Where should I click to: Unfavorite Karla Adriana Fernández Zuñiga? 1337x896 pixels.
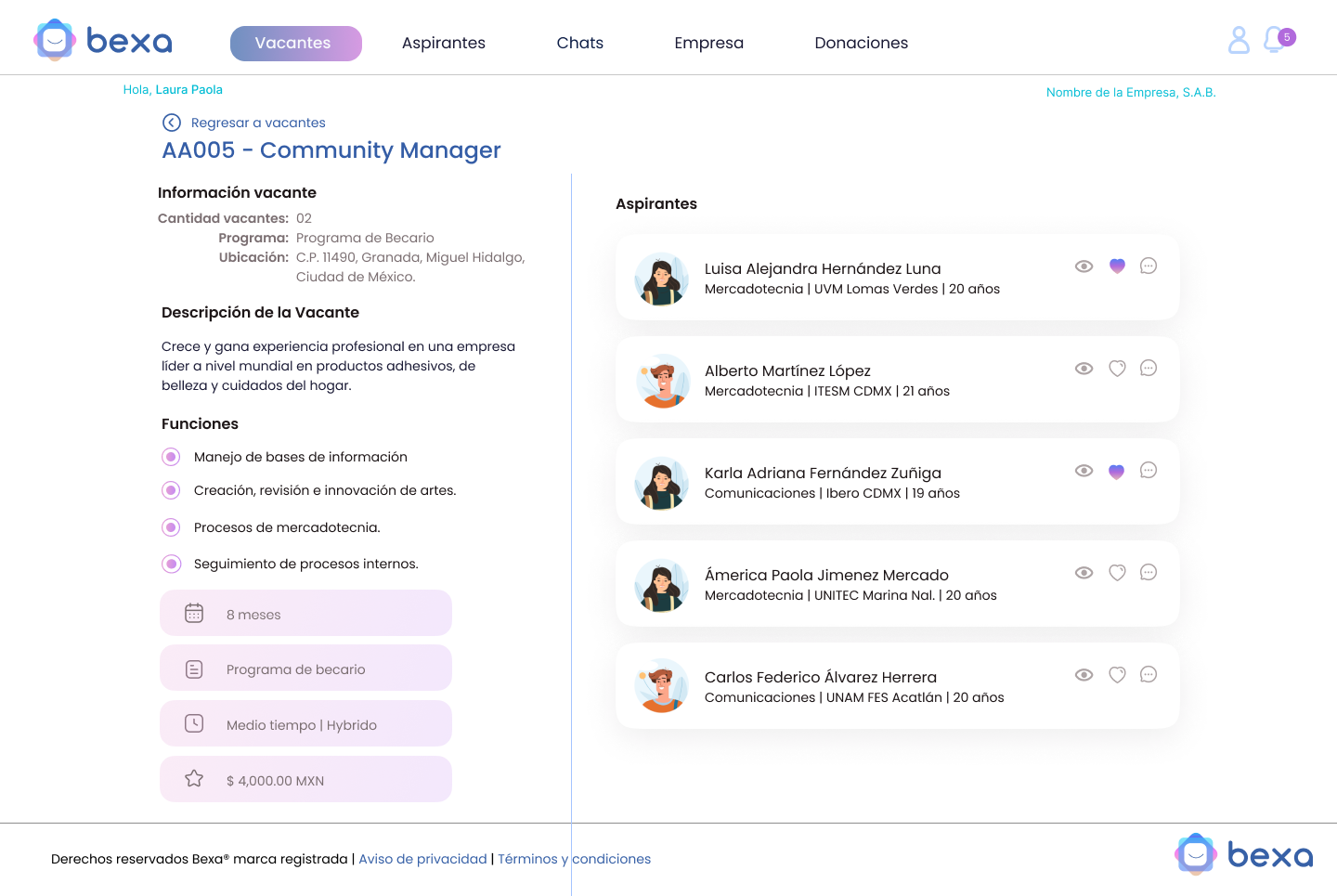tap(1116, 471)
